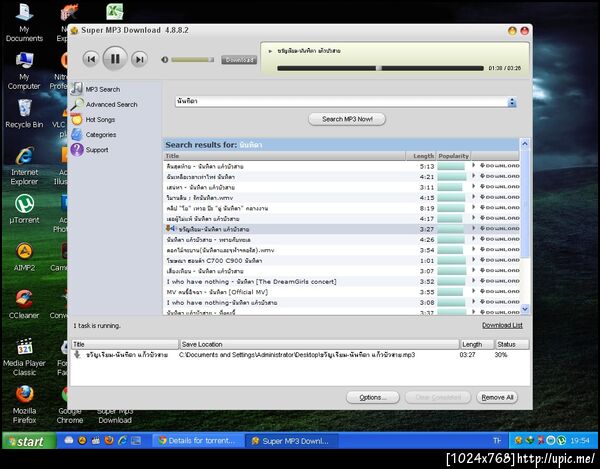Open AIMP2 desktop icon
The image size is (600, 469).
coord(24,257)
